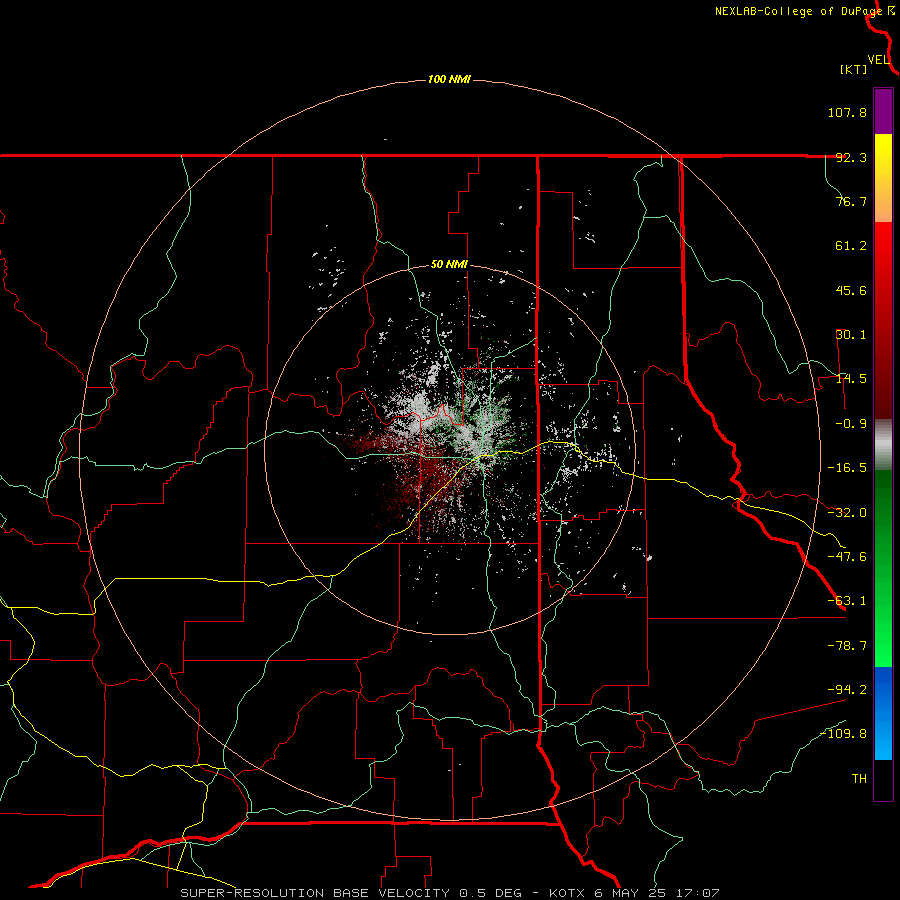Click the yellow-orange segment of velocity color bar
This screenshot has width=900, height=900.
(x=883, y=178)
